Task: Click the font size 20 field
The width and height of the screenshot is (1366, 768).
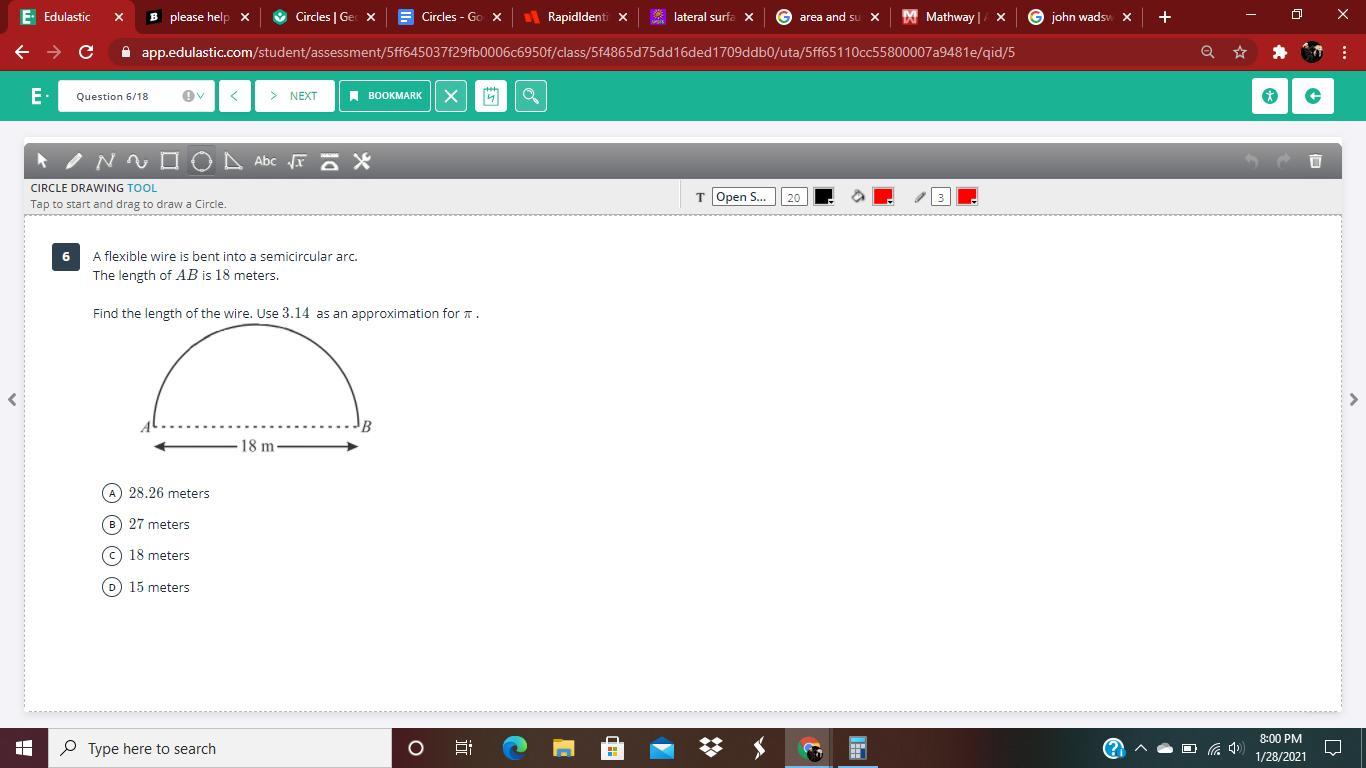Action: click(794, 197)
